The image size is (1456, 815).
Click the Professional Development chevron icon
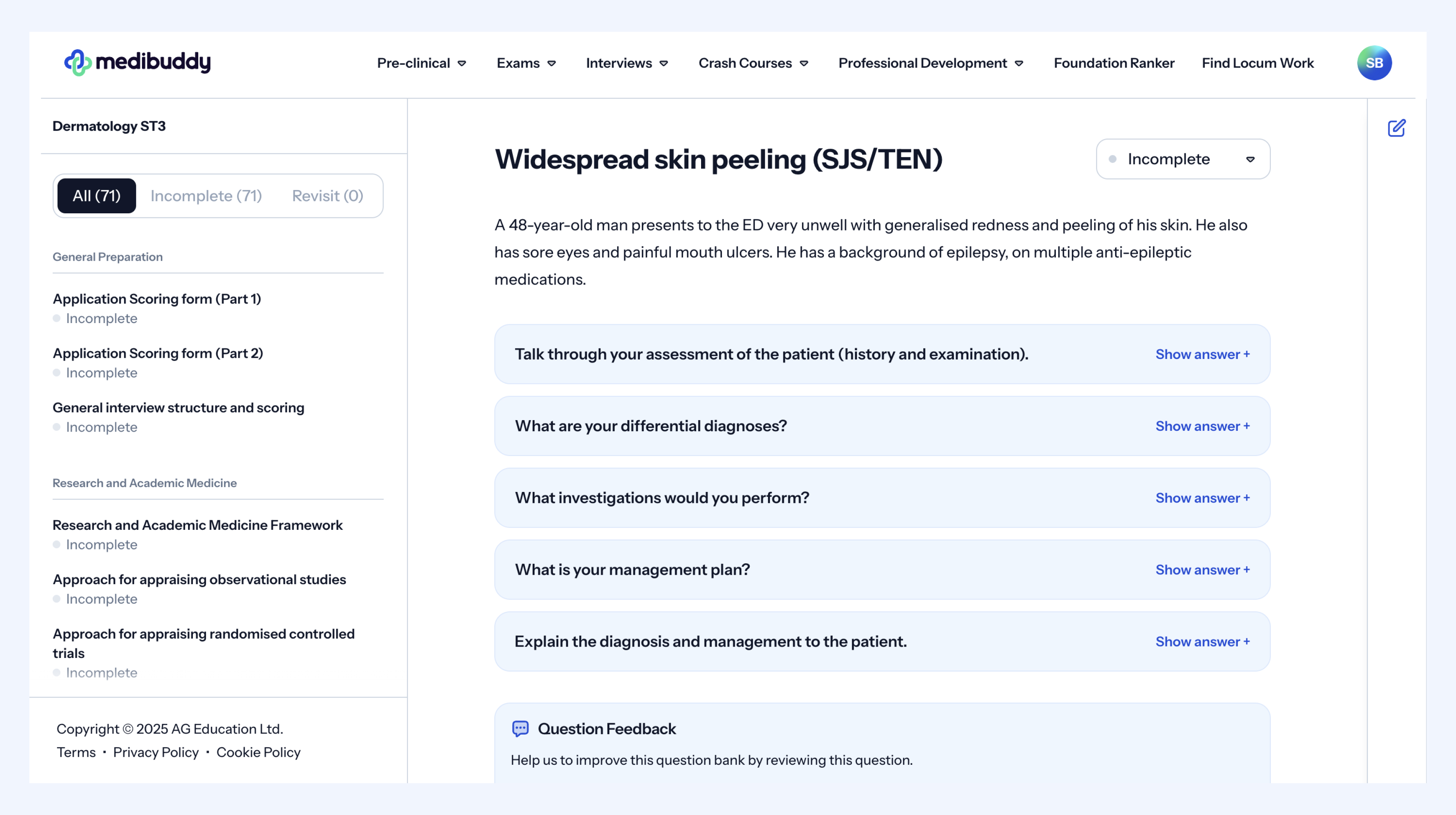click(1019, 63)
